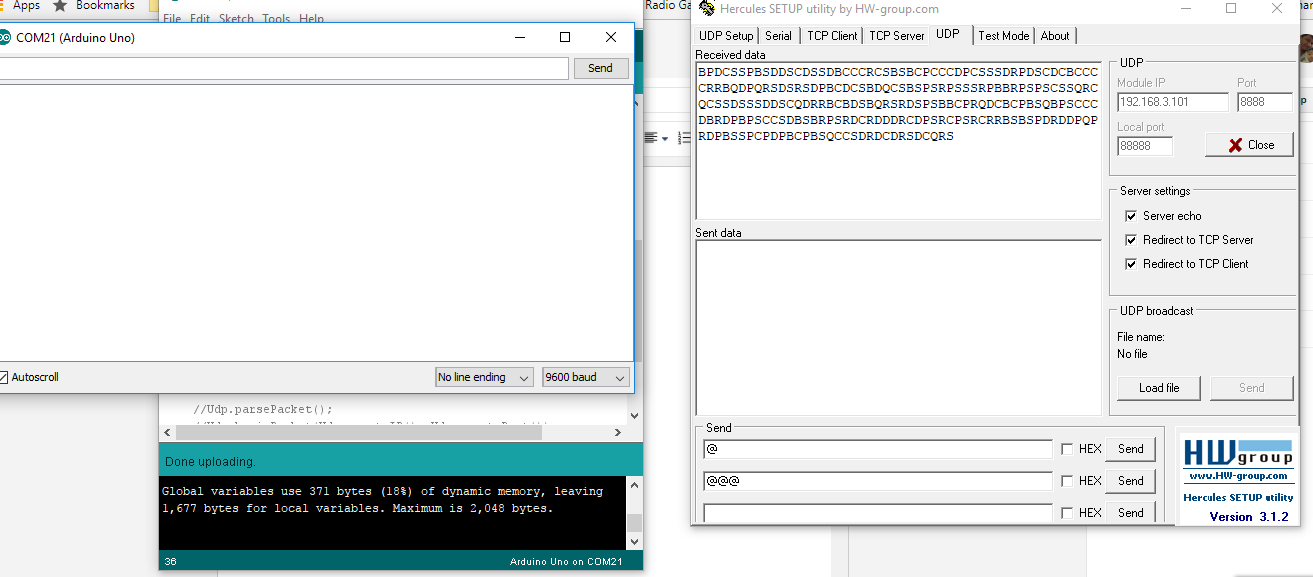Screen dimensions: 1313x577
Task: Click Apps shortcut in browser bookmarks bar
Action: pyautogui.click(x=20, y=6)
